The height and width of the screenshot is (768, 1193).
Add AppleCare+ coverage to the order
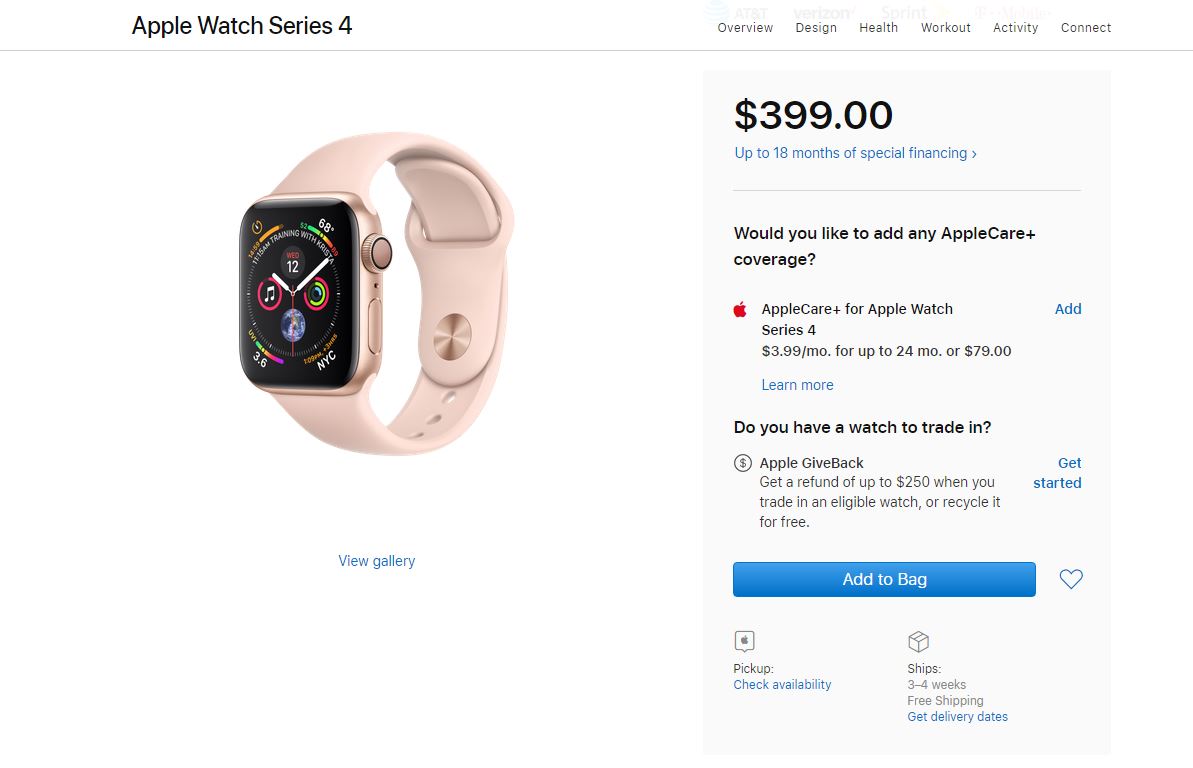click(x=1068, y=309)
